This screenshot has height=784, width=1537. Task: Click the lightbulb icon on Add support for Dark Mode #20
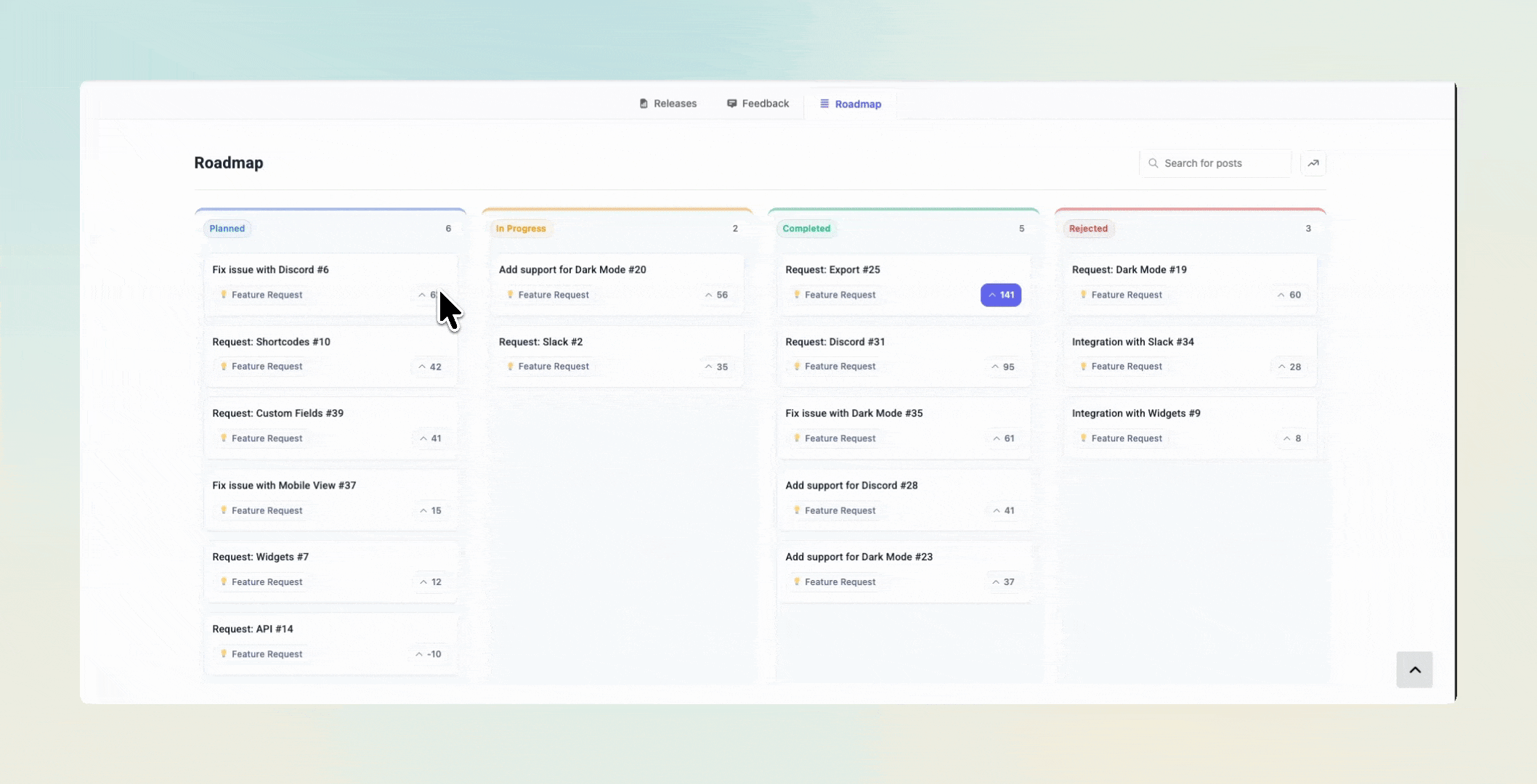point(511,295)
